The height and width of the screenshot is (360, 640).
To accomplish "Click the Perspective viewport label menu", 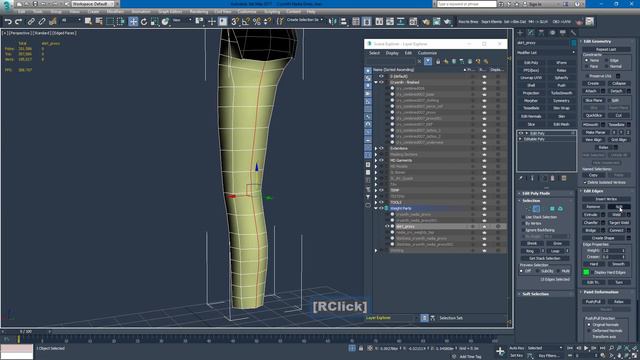I will 20,33.
